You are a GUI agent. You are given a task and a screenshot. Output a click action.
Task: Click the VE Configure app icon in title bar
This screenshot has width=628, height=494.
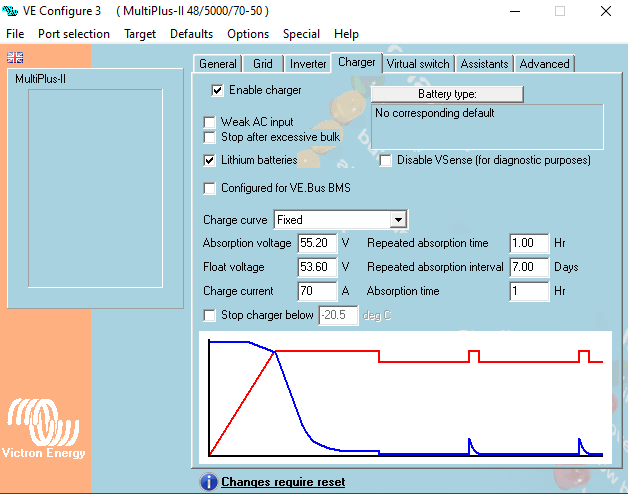click(10, 11)
